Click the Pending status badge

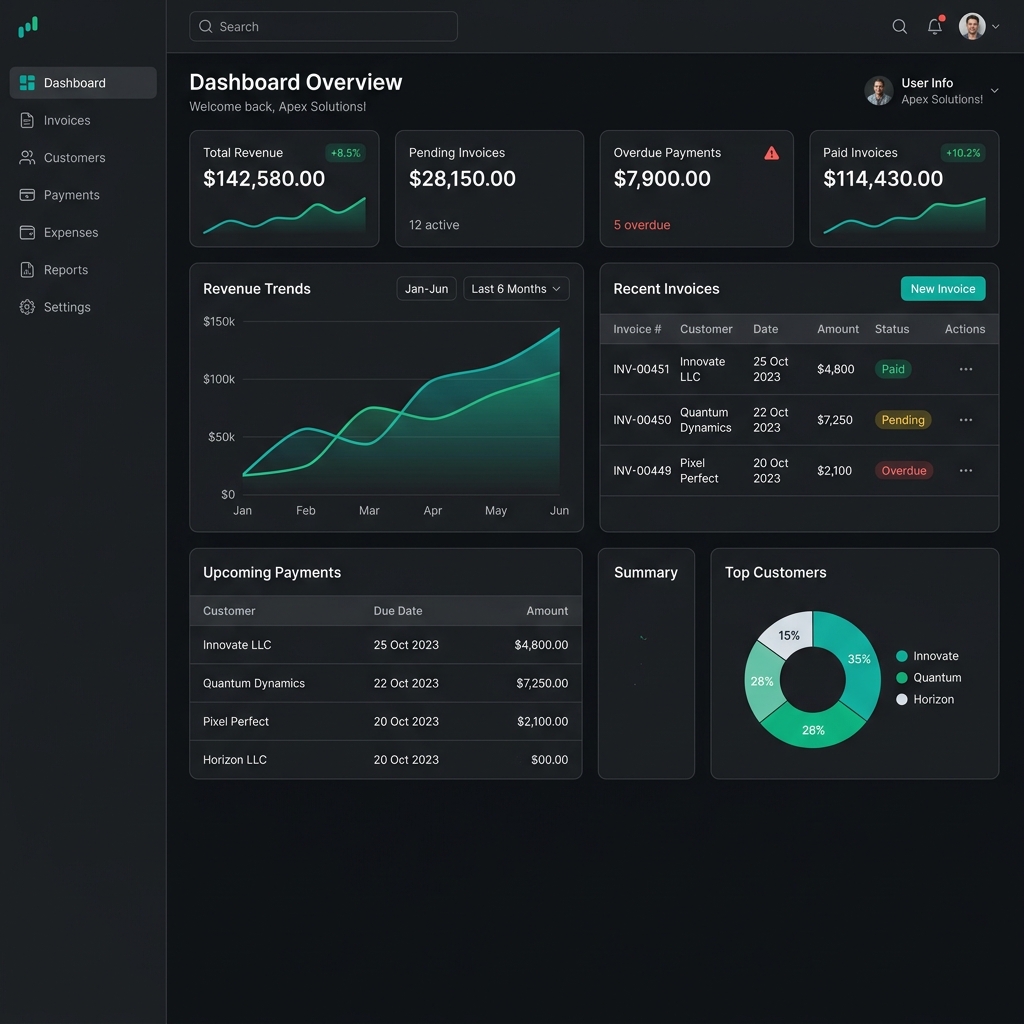(x=903, y=420)
